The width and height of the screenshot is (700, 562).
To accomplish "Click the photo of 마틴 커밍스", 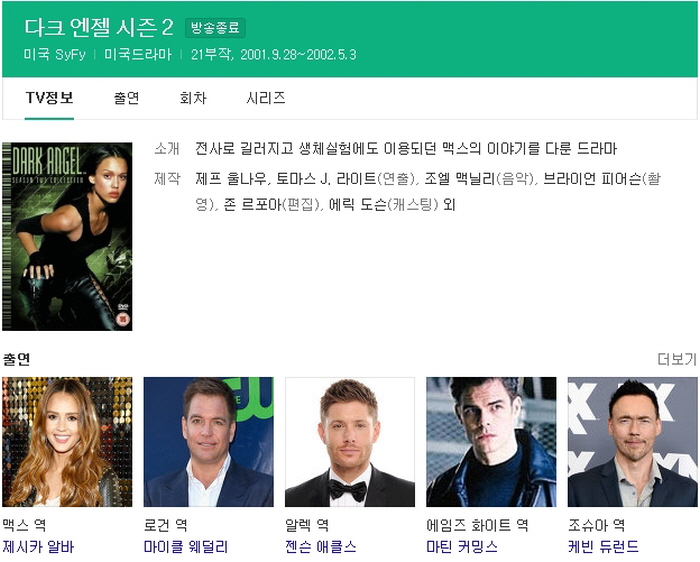I will coord(491,442).
